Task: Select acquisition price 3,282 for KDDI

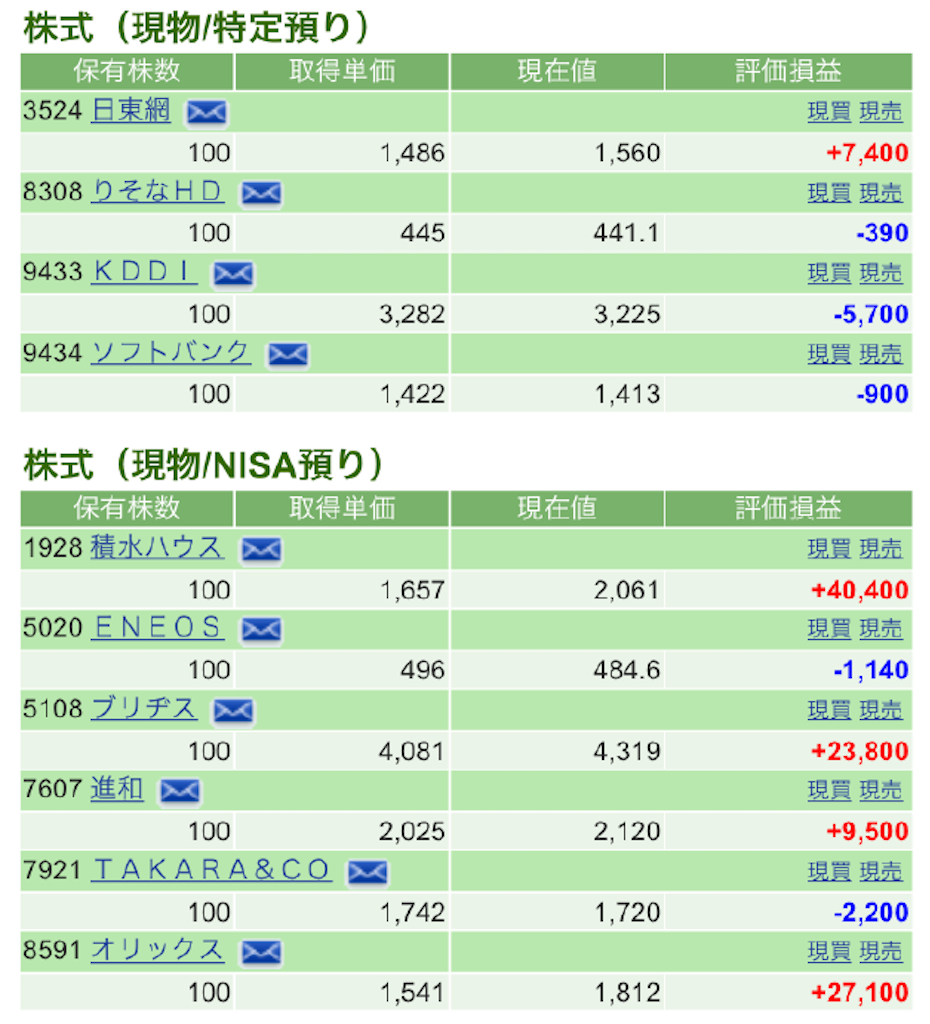Action: pyautogui.click(x=411, y=315)
